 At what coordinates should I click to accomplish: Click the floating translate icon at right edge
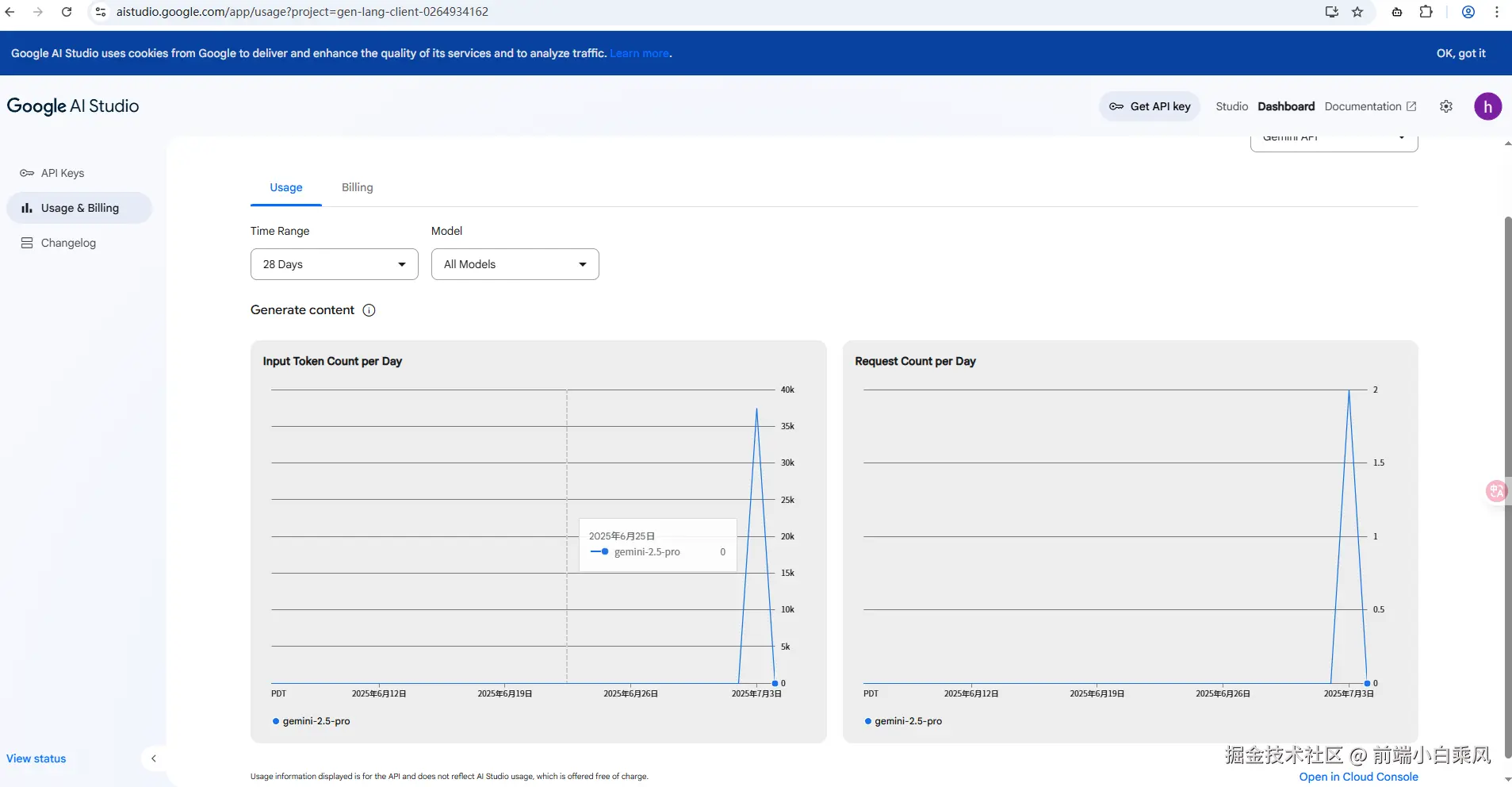pos(1496,491)
